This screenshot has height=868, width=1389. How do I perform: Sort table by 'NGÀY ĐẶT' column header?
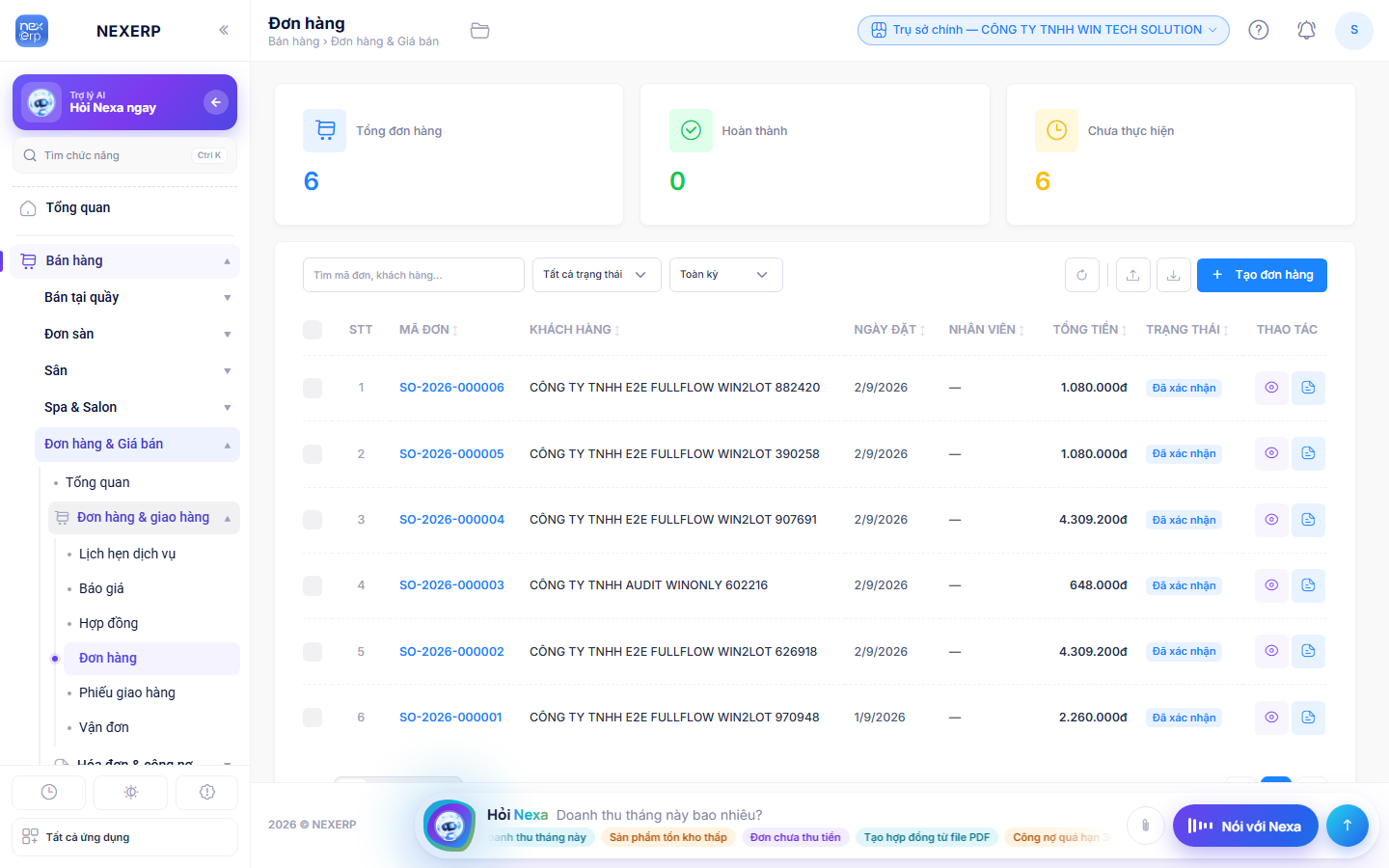tap(889, 330)
